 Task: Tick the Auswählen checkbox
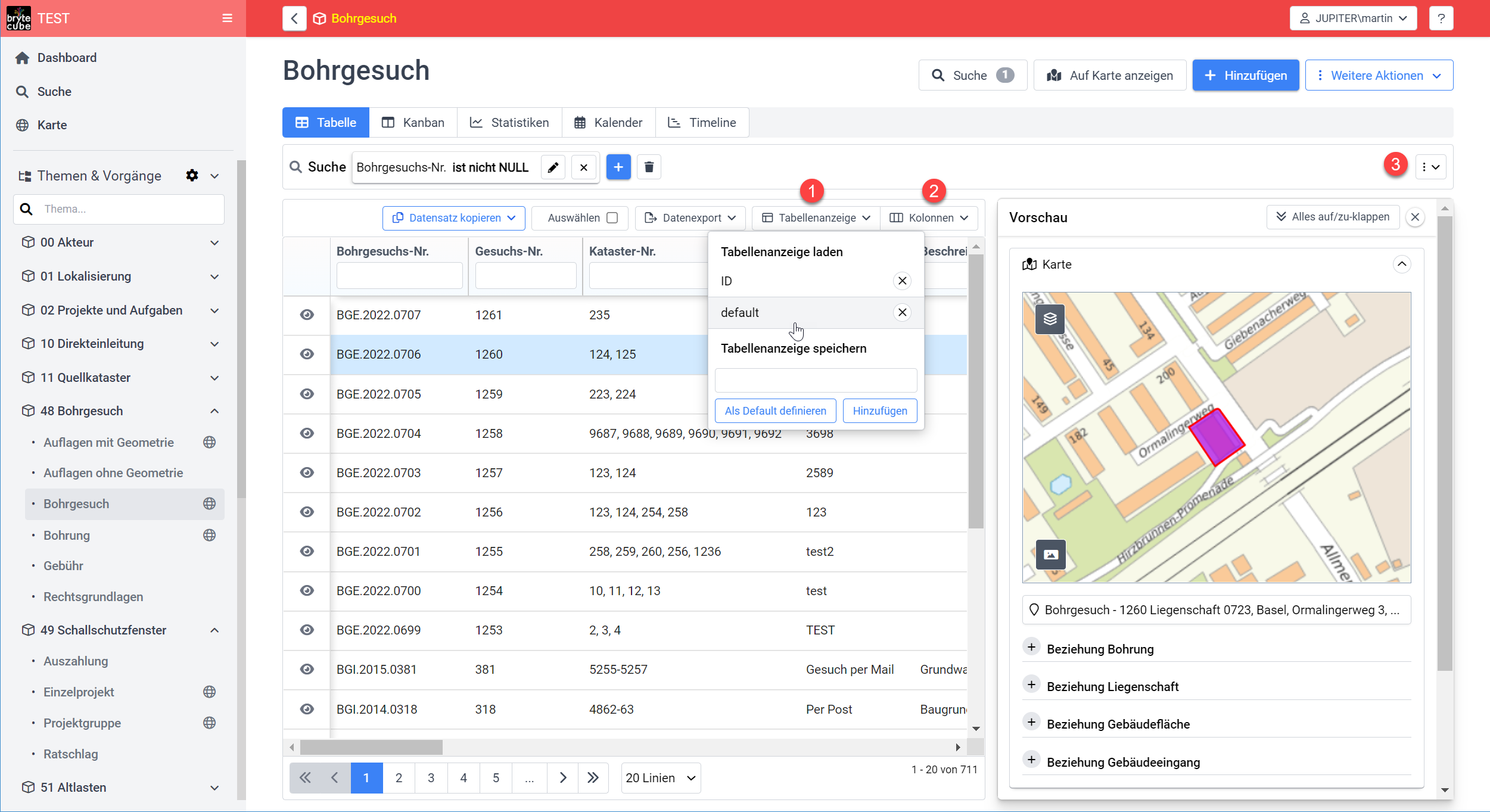tap(612, 217)
